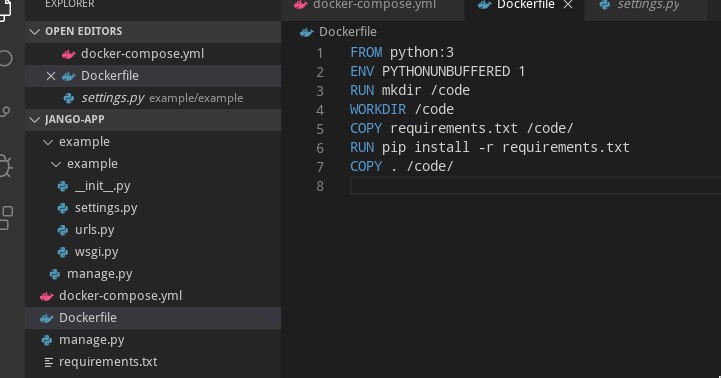
Task: Close the Dockerfile editor tab
Action: coord(568,5)
